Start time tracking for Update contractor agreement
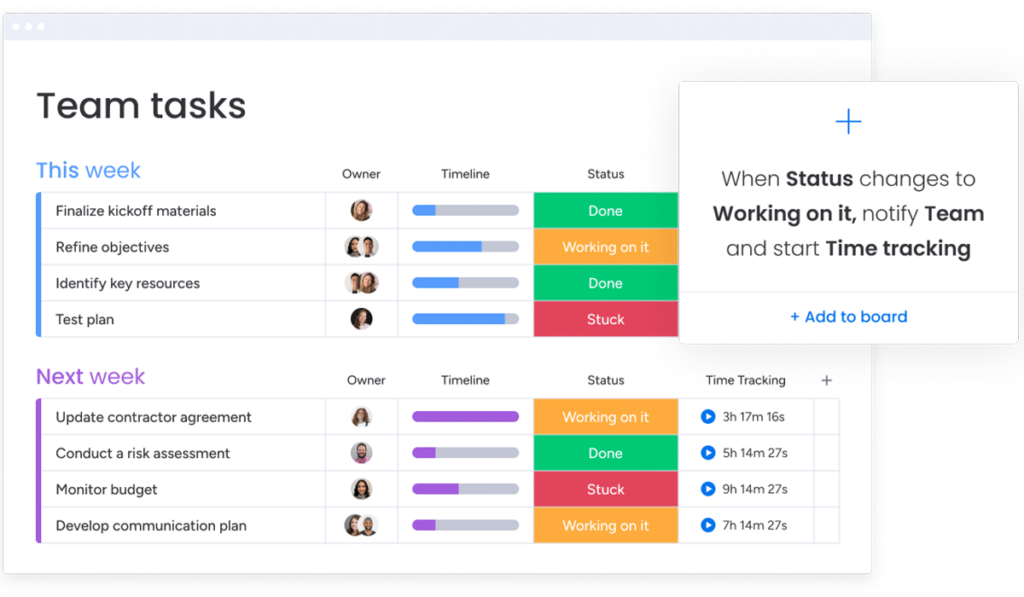The image size is (1024, 597). pyautogui.click(x=708, y=417)
